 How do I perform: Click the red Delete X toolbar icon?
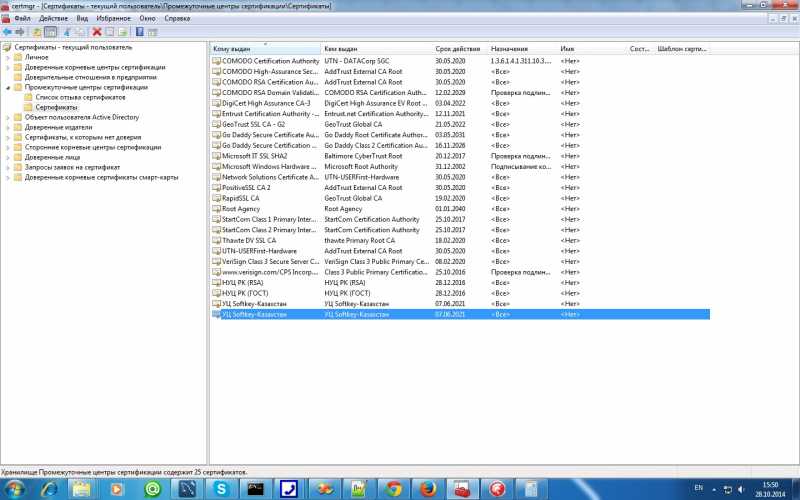(96, 32)
